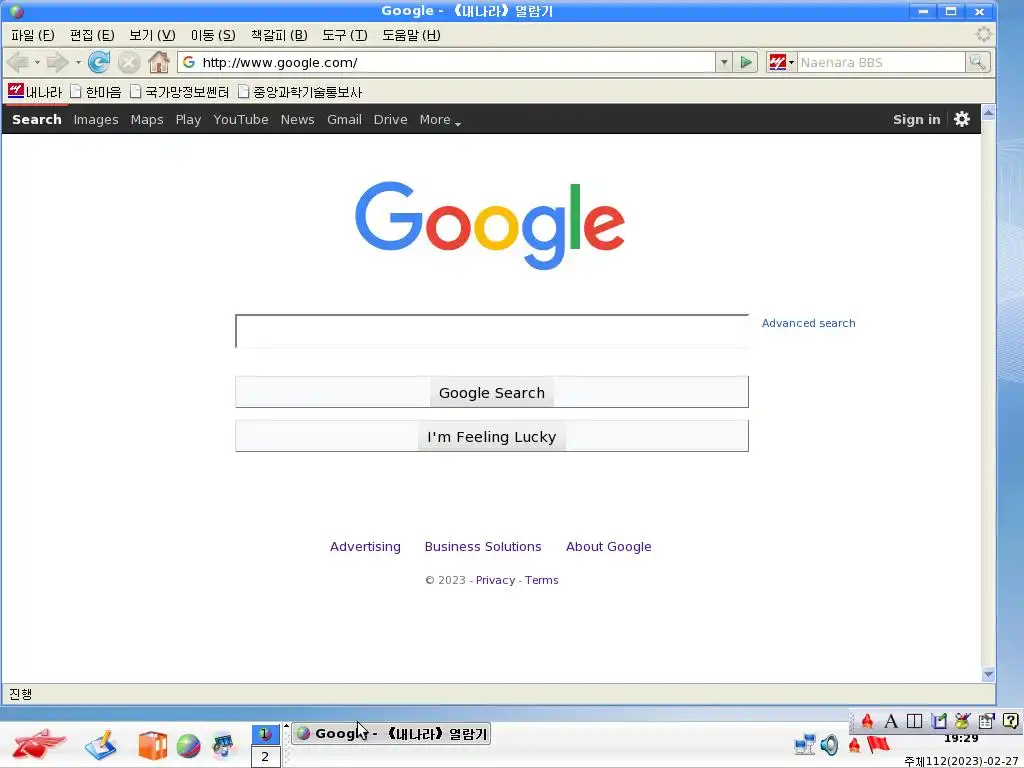Click the split-pane layout icon in the input toolbar

pyautogui.click(x=914, y=721)
